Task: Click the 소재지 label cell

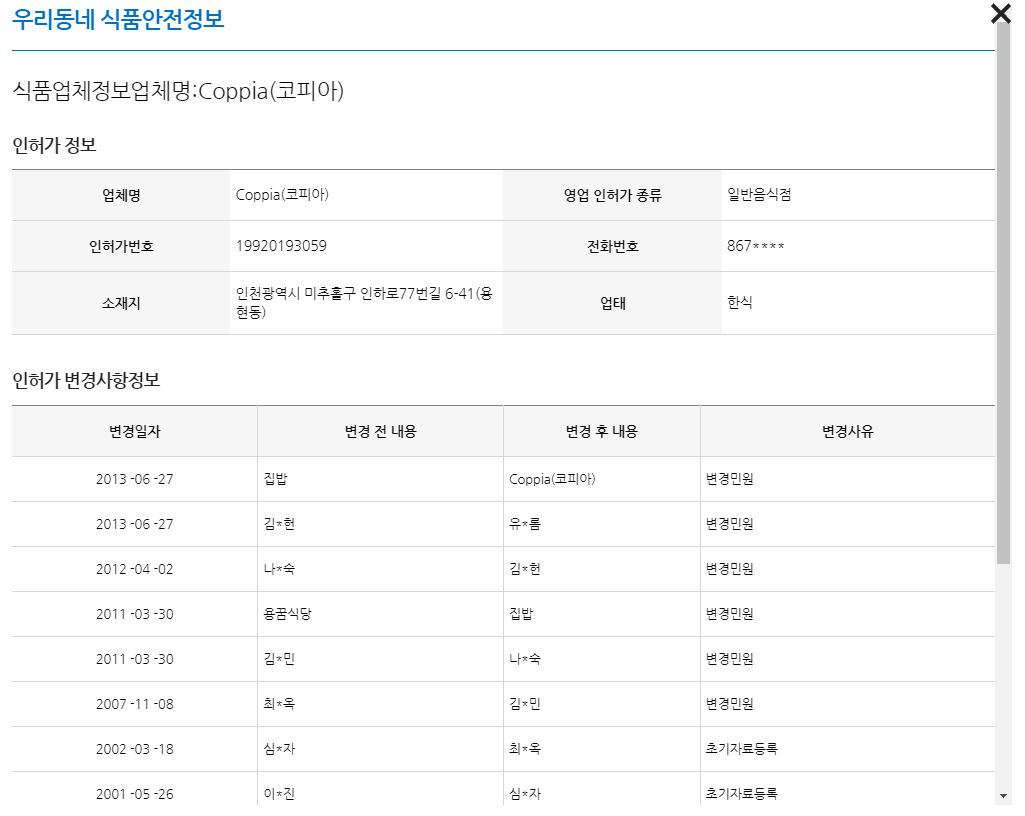Action: point(121,303)
